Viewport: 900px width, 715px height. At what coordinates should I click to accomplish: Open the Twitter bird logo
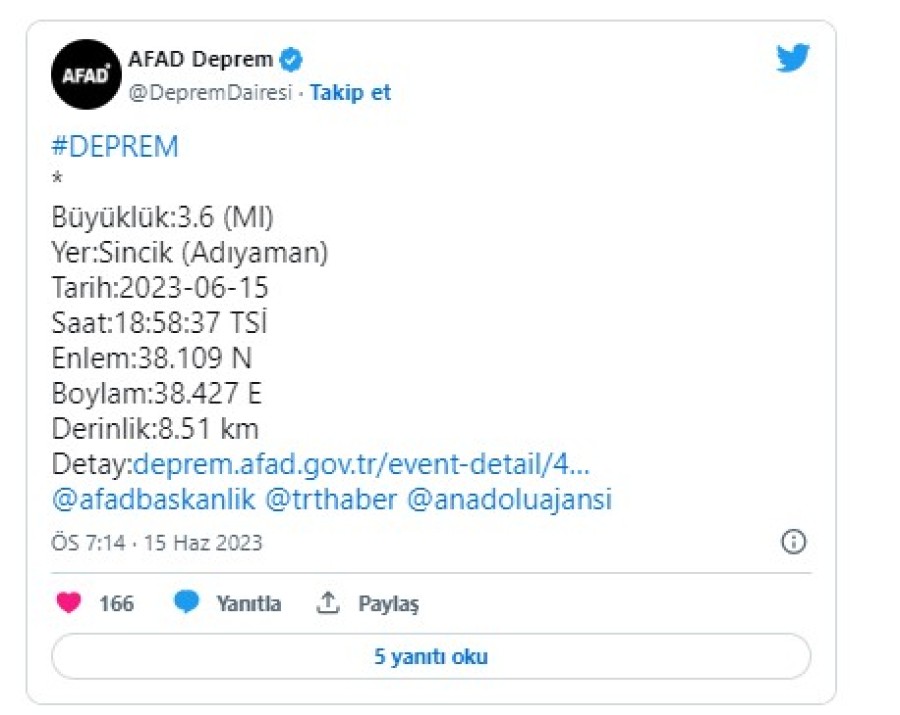[793, 58]
